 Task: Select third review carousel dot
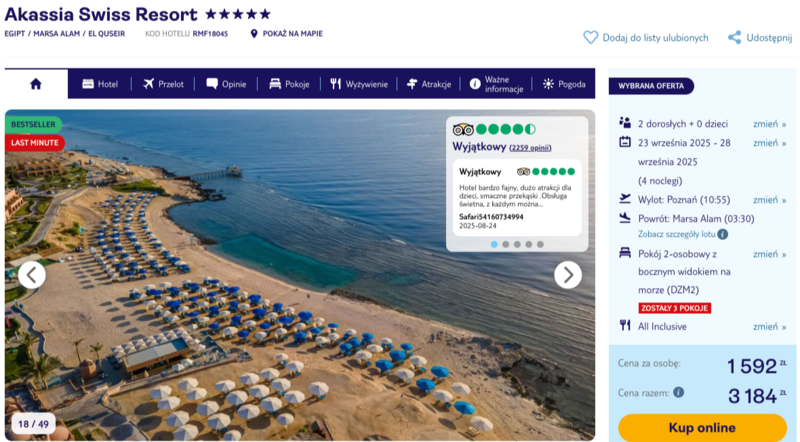pyautogui.click(x=517, y=244)
